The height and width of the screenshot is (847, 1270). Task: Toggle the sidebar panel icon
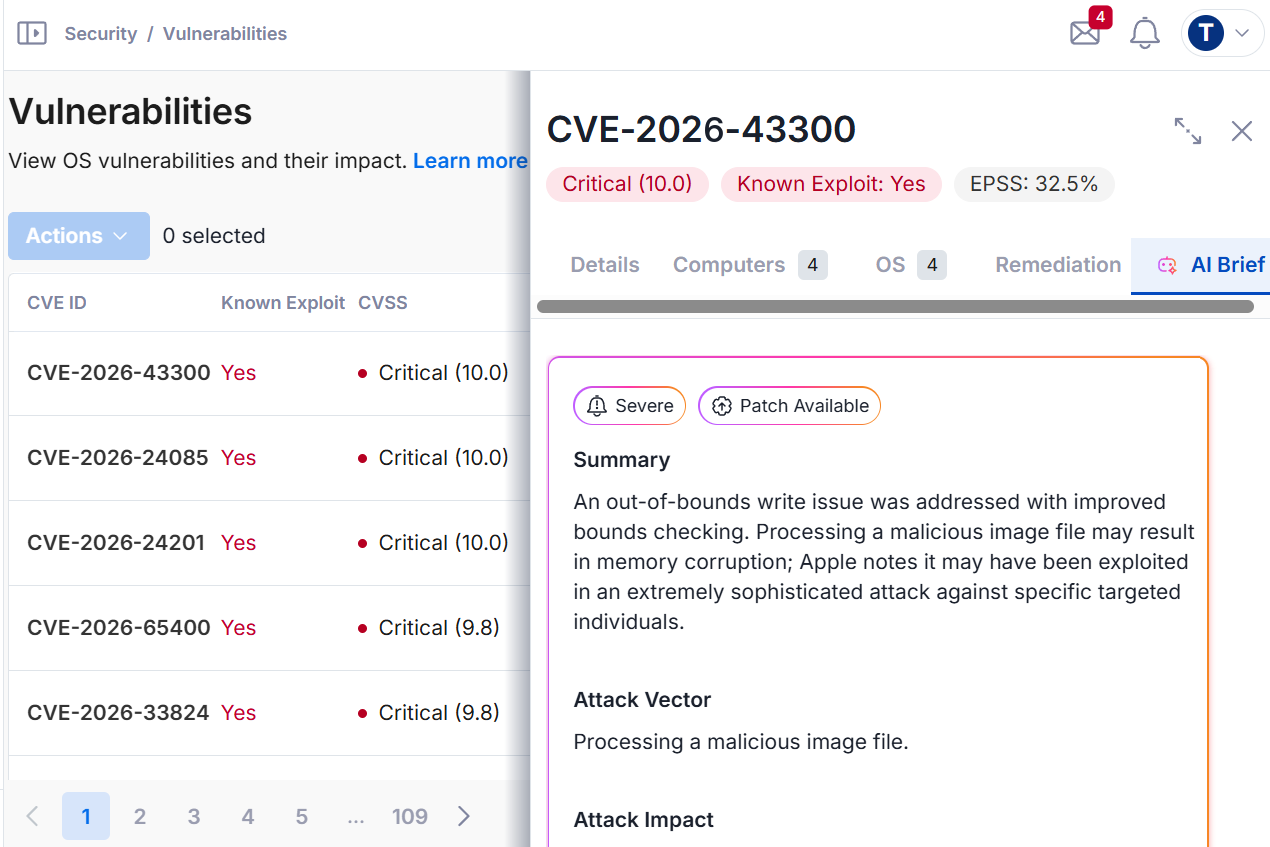pyautogui.click(x=32, y=33)
